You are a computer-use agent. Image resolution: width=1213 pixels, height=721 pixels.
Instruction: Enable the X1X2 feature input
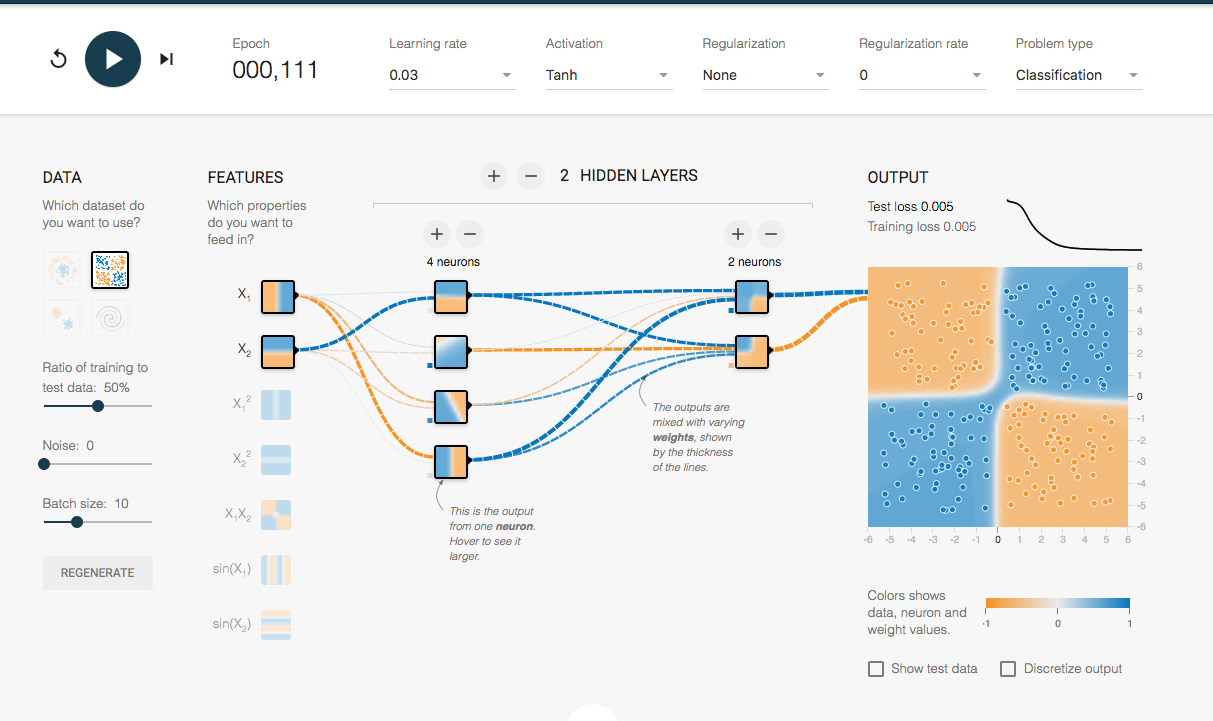point(277,514)
